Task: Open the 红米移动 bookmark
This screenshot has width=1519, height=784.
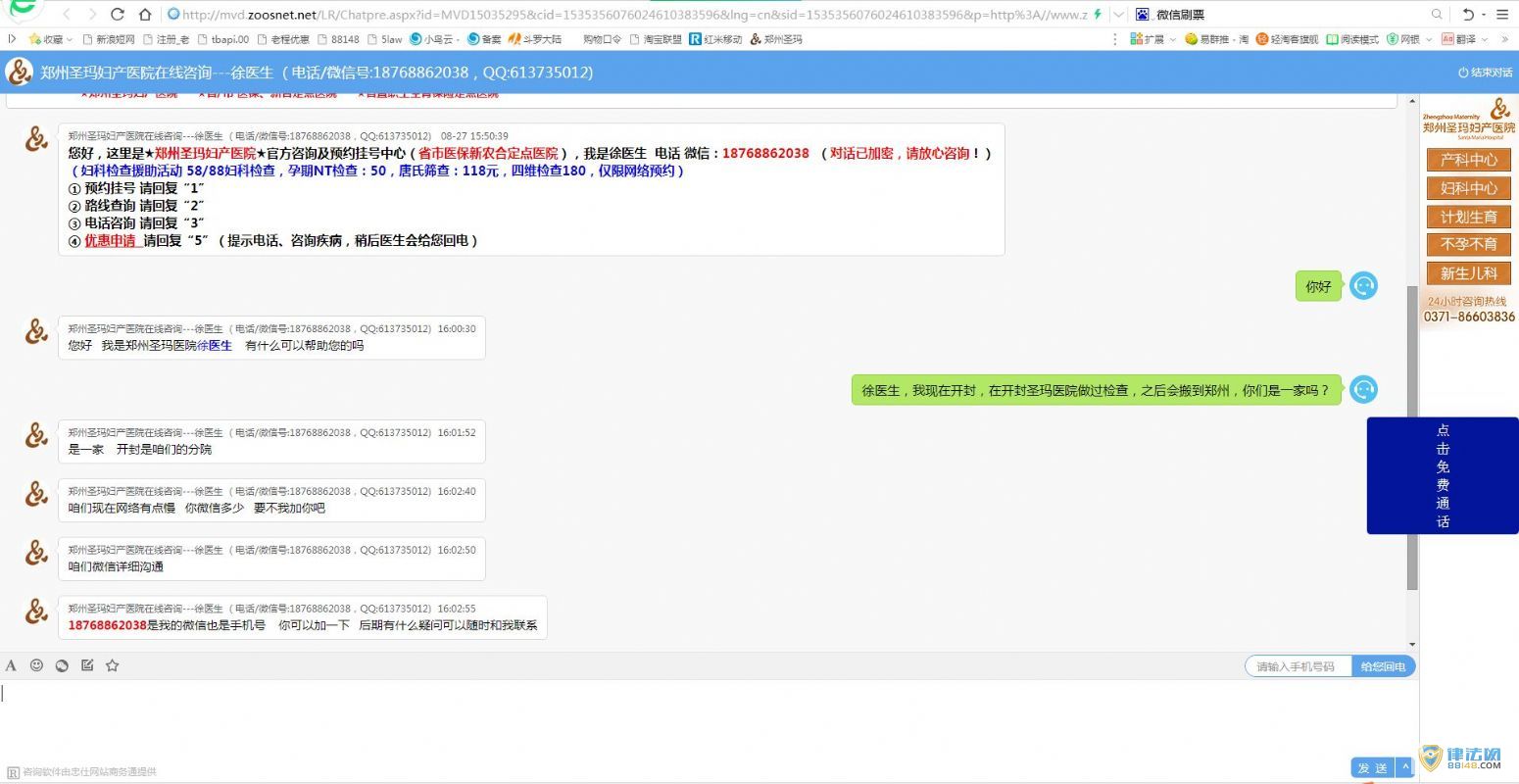Action: pyautogui.click(x=715, y=39)
